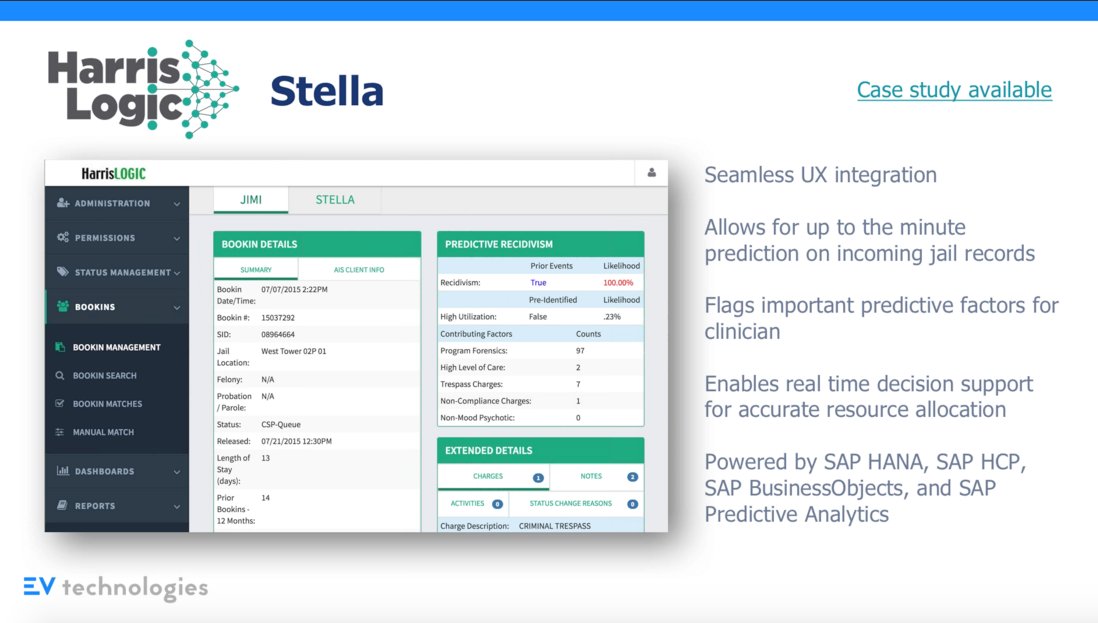Screen dimensions: 1098x623
Task: Click the Administration menu label
Action: point(112,204)
